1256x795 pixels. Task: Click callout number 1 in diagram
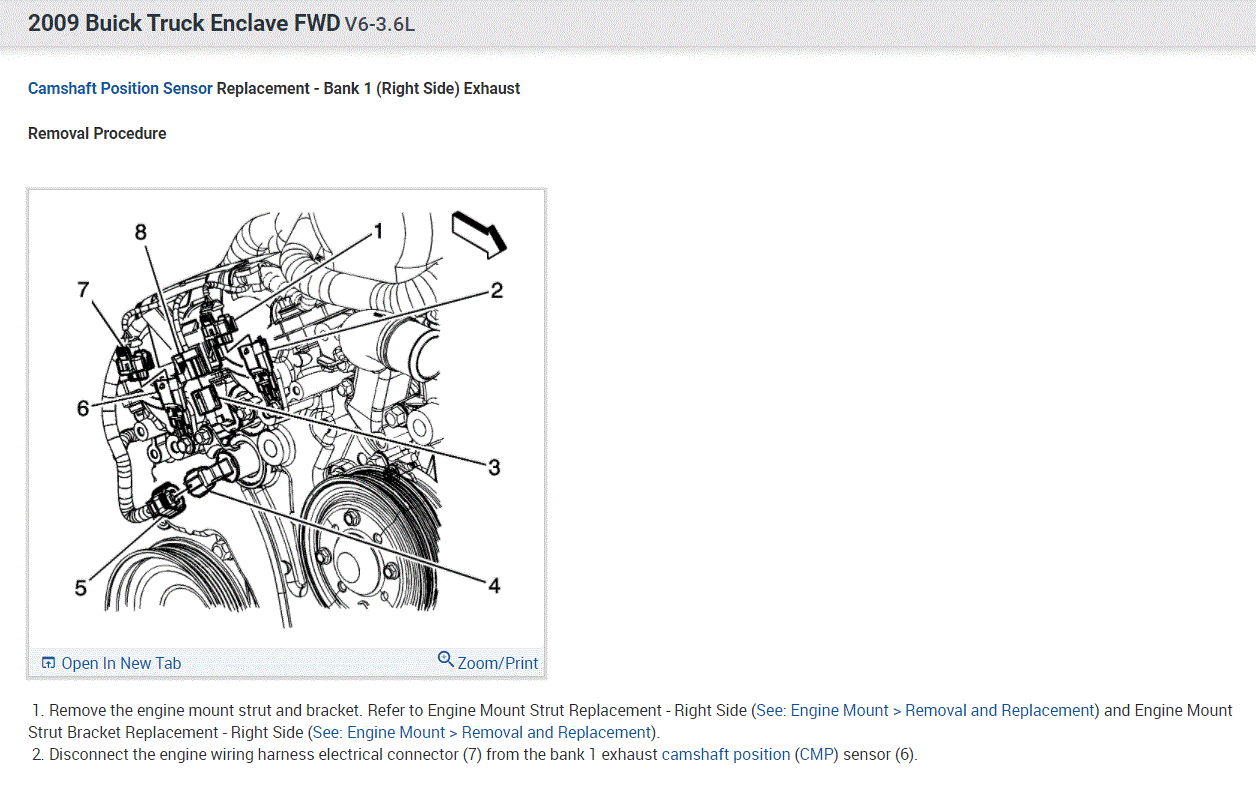[378, 232]
